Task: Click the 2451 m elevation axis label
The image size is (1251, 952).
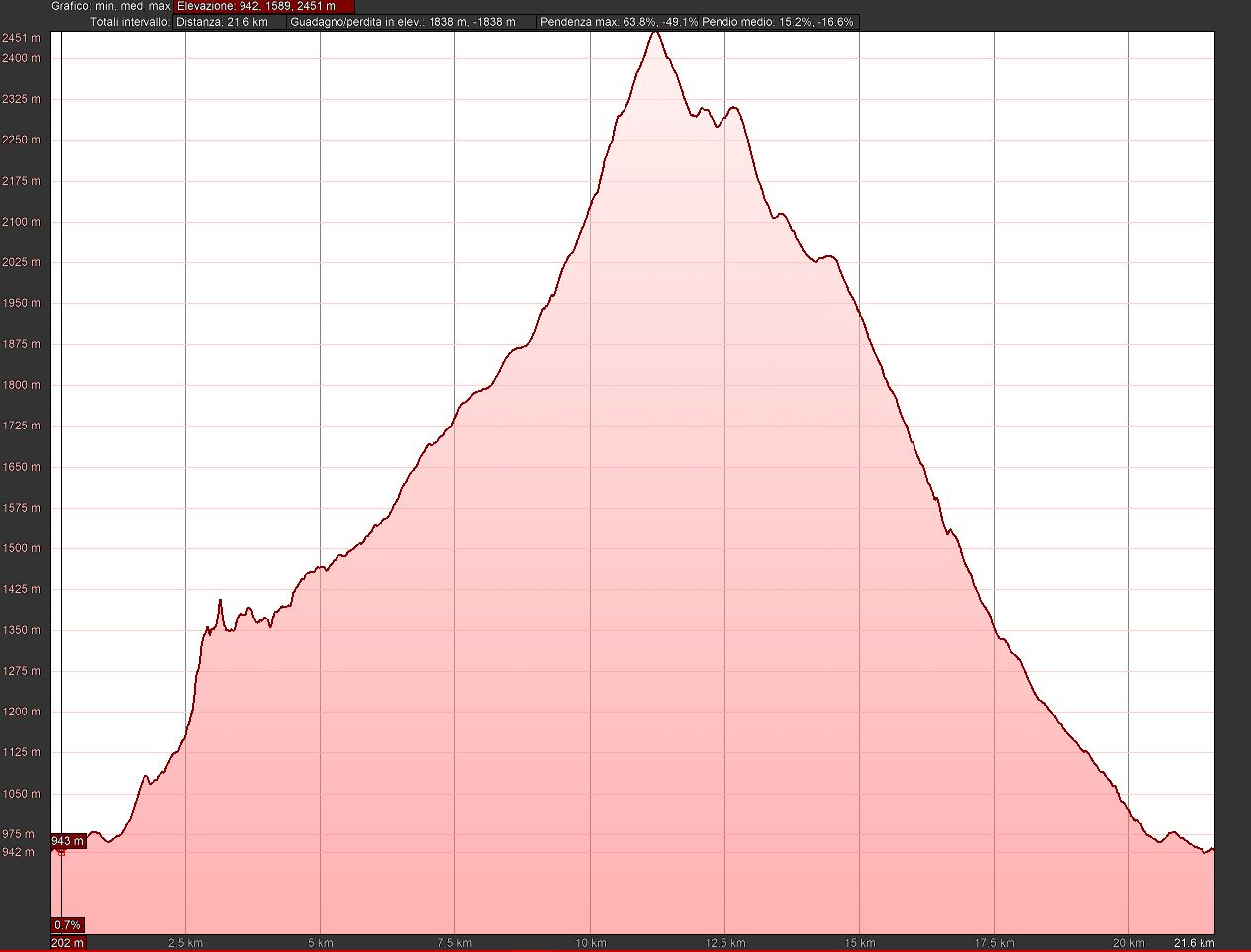Action: 21,38
